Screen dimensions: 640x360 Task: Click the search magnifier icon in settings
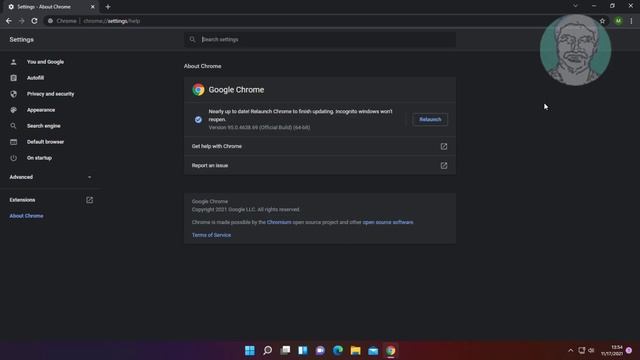tap(192, 40)
